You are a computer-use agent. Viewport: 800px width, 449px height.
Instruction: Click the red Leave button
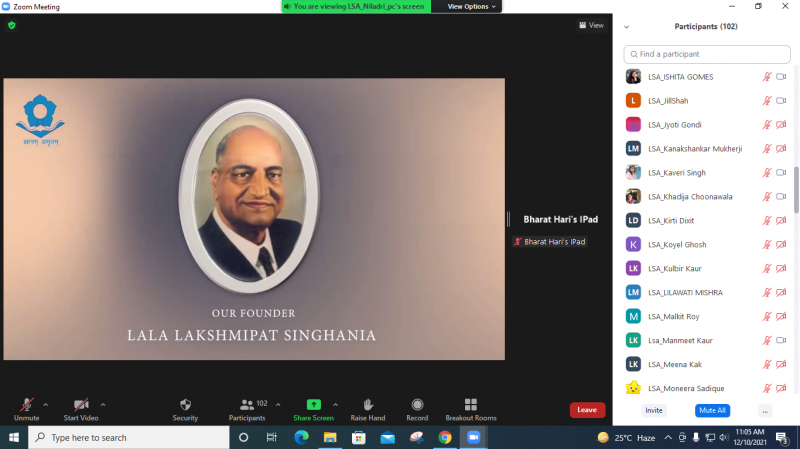click(x=587, y=410)
